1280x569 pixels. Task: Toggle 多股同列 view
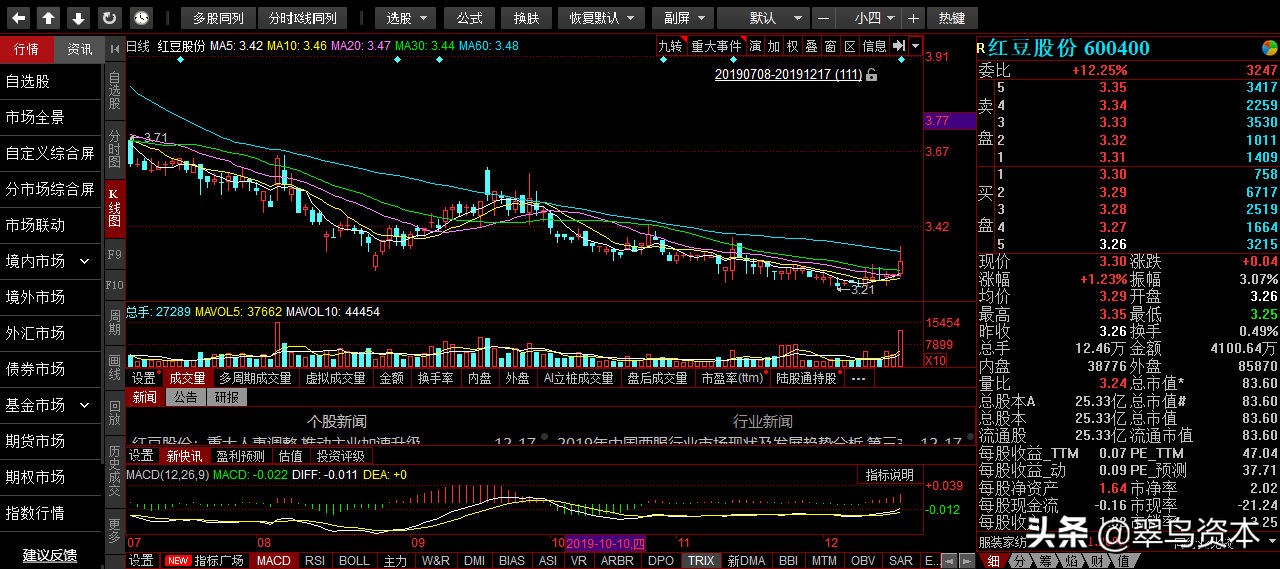click(x=218, y=18)
